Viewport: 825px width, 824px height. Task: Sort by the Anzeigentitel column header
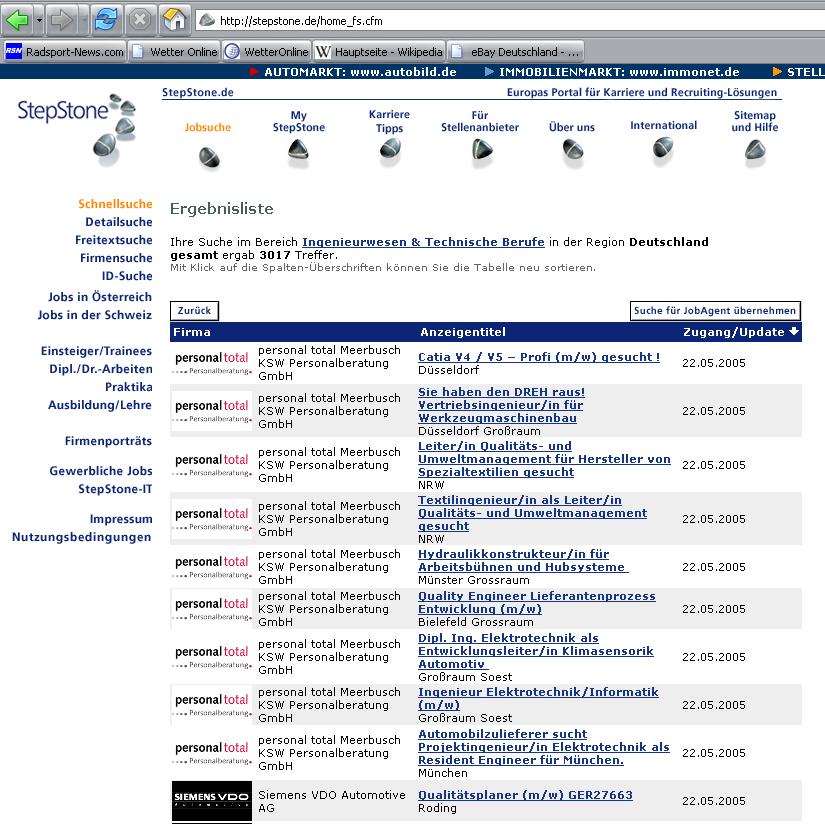(x=462, y=332)
